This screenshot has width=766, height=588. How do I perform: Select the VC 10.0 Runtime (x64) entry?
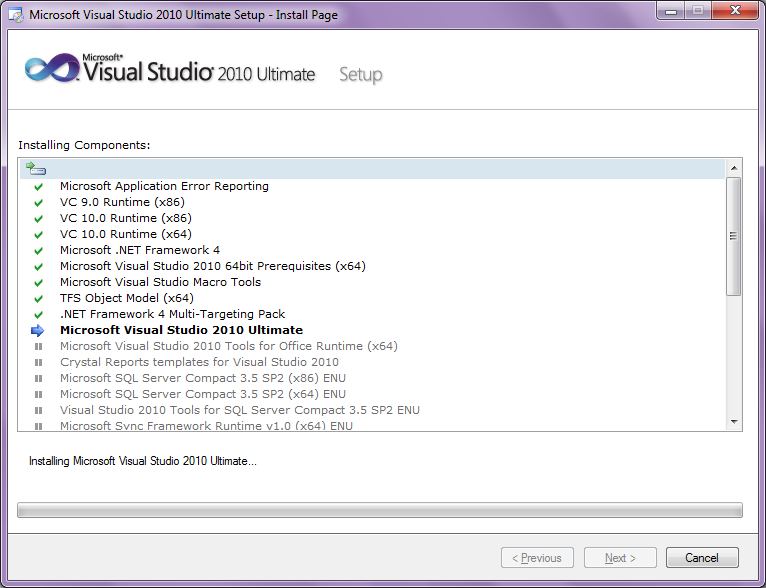pos(125,234)
